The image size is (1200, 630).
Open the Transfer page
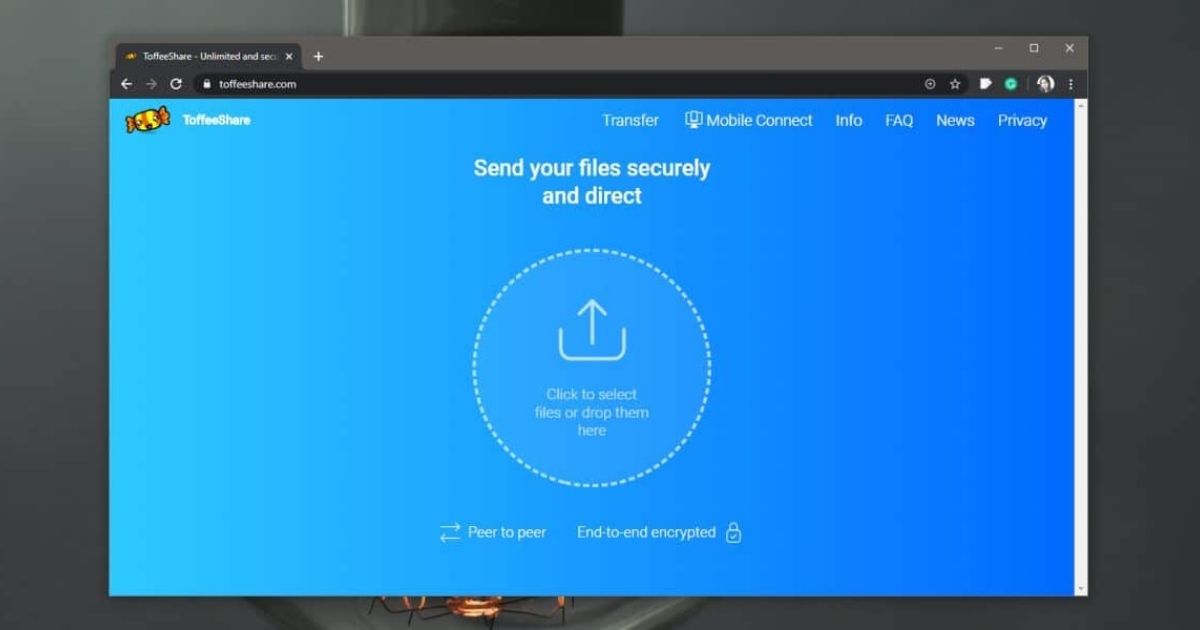pos(630,120)
